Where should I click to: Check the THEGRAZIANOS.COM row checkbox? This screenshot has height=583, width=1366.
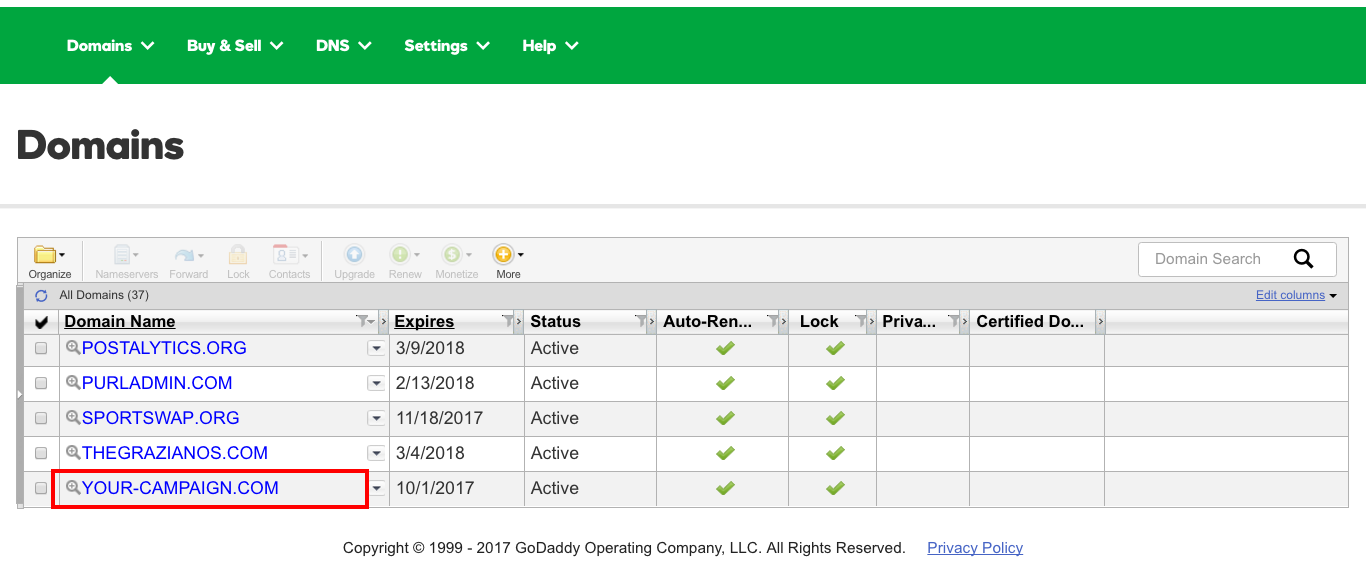(41, 454)
